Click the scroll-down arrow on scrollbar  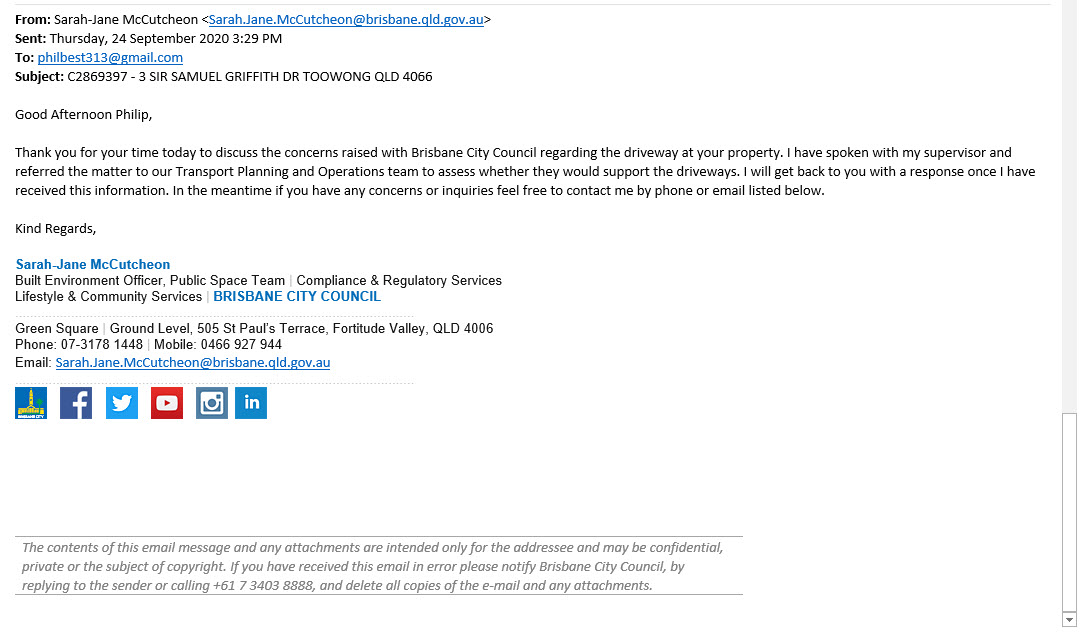[x=1069, y=620]
